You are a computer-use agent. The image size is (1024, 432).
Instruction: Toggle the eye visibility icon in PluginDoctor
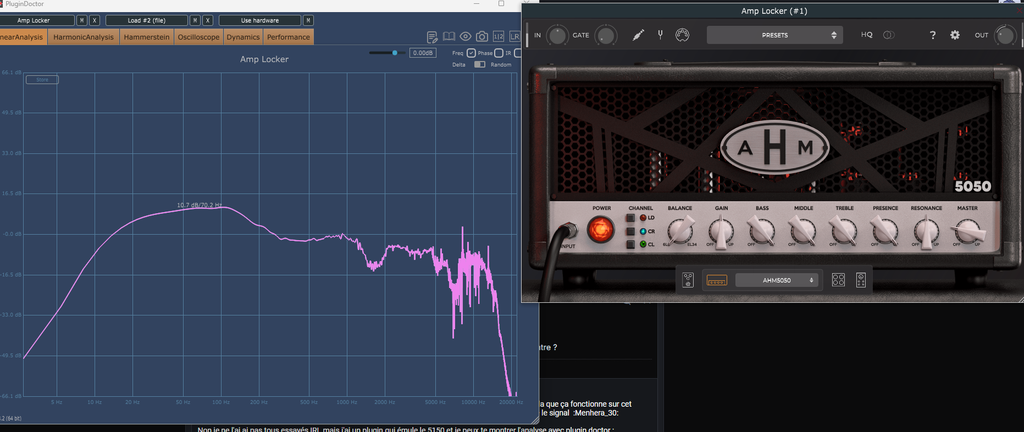pos(465,37)
